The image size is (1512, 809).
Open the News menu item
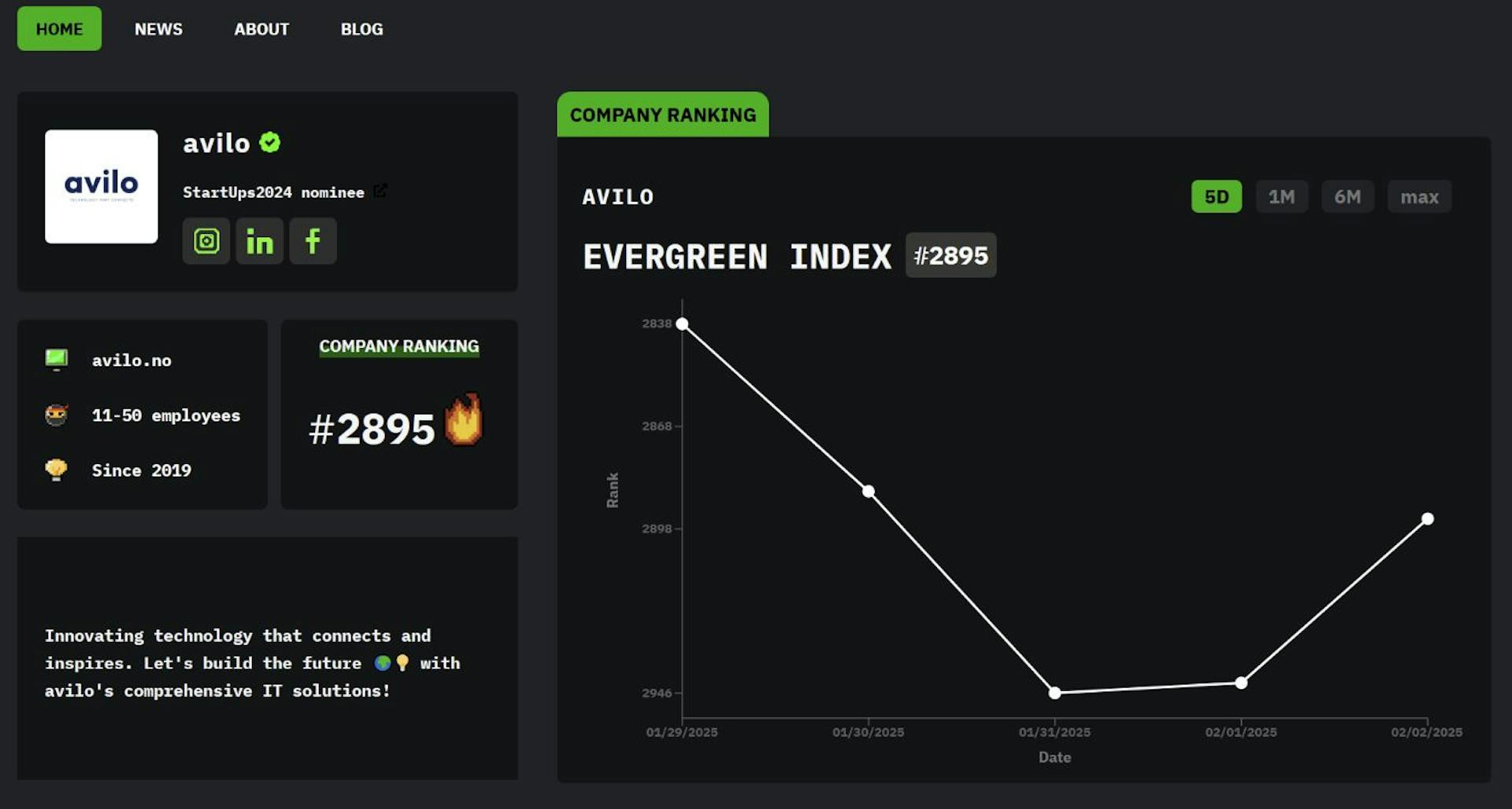click(158, 29)
